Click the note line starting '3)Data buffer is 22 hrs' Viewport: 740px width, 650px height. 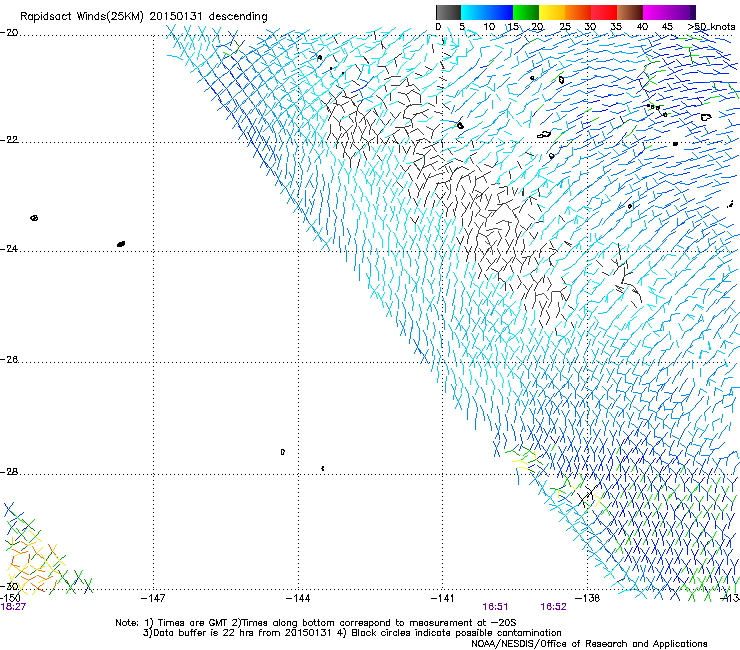(352, 633)
